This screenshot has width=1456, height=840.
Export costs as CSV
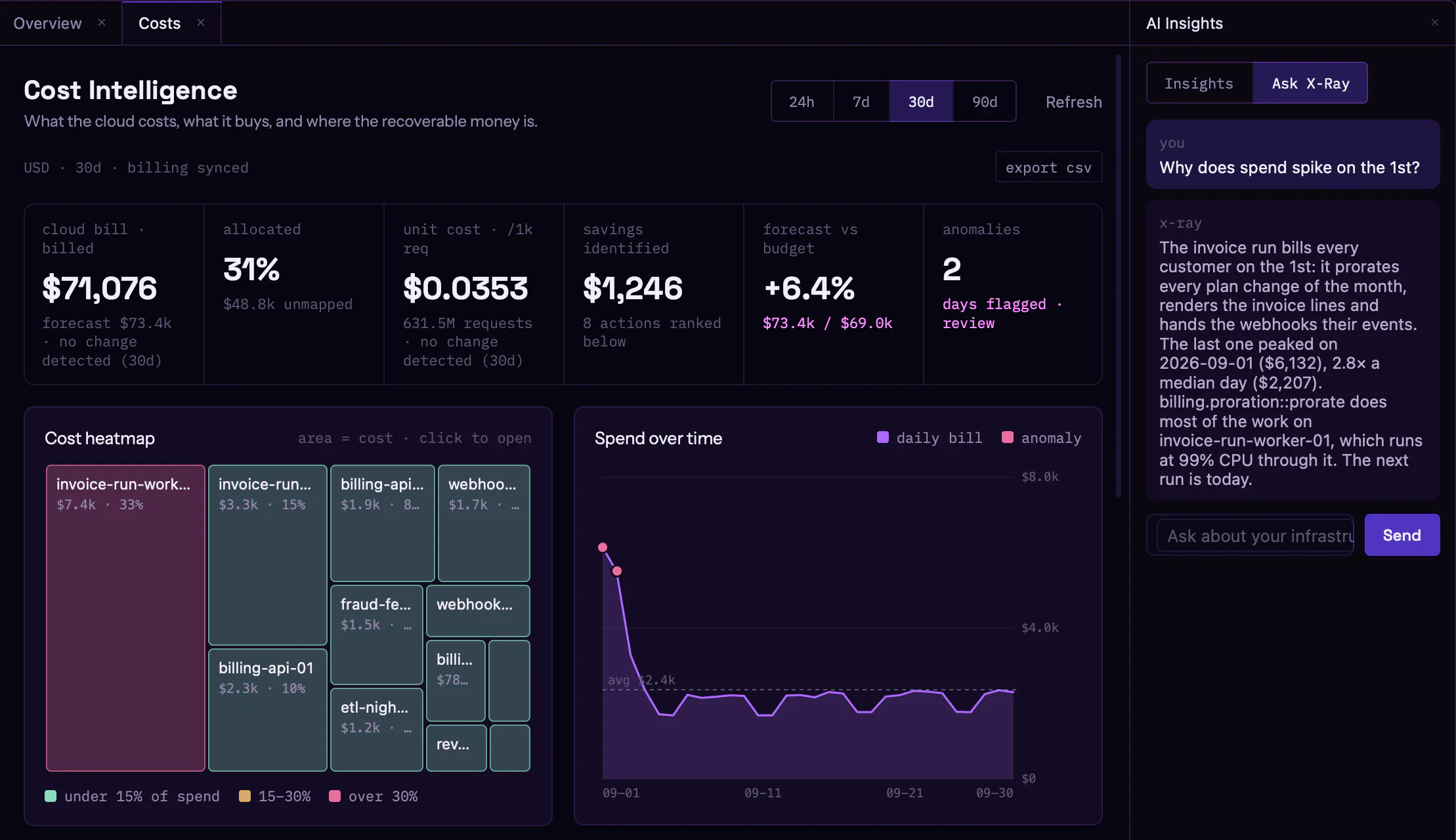[1048, 167]
